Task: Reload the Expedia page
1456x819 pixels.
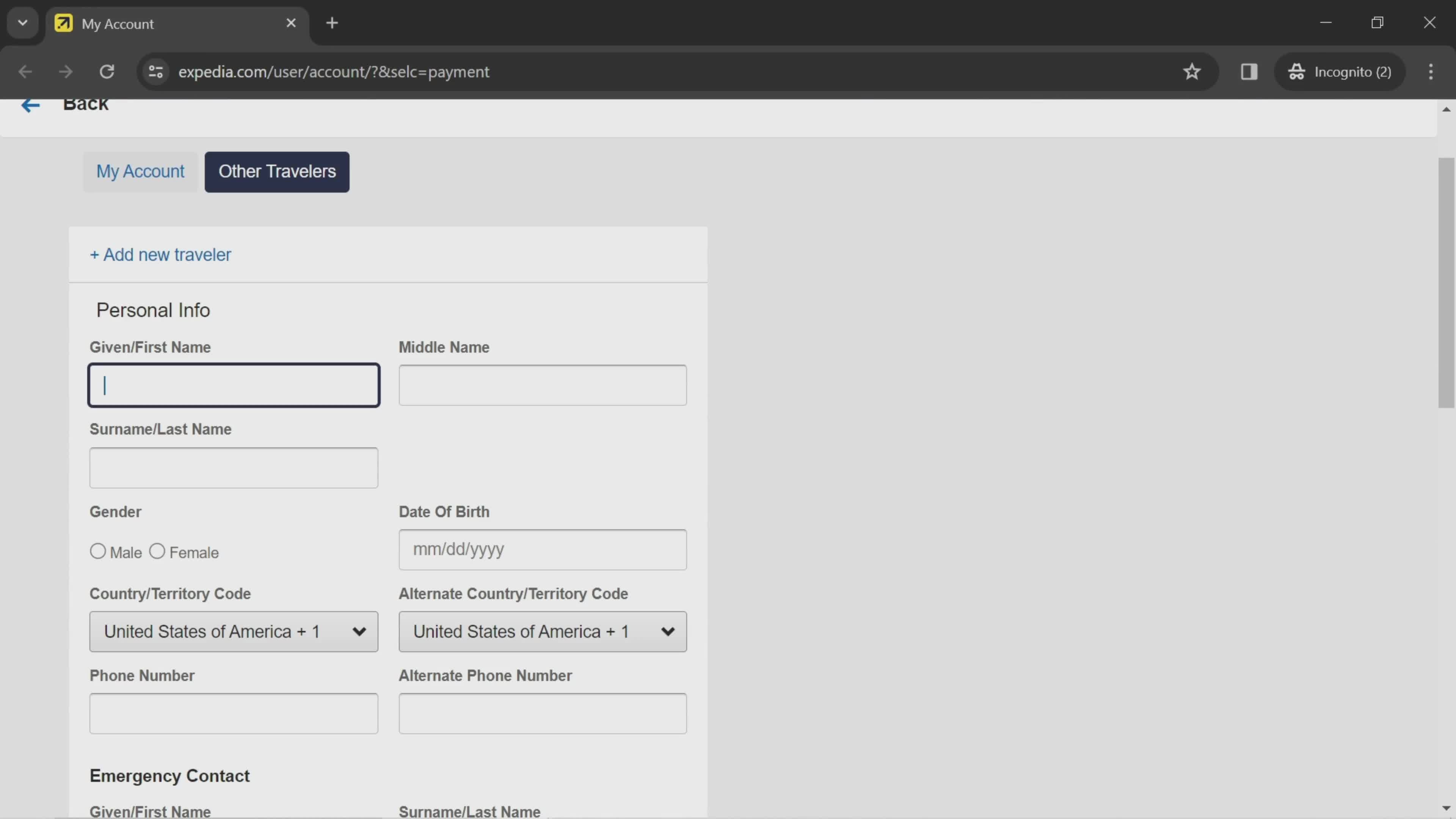Action: pos(107,72)
